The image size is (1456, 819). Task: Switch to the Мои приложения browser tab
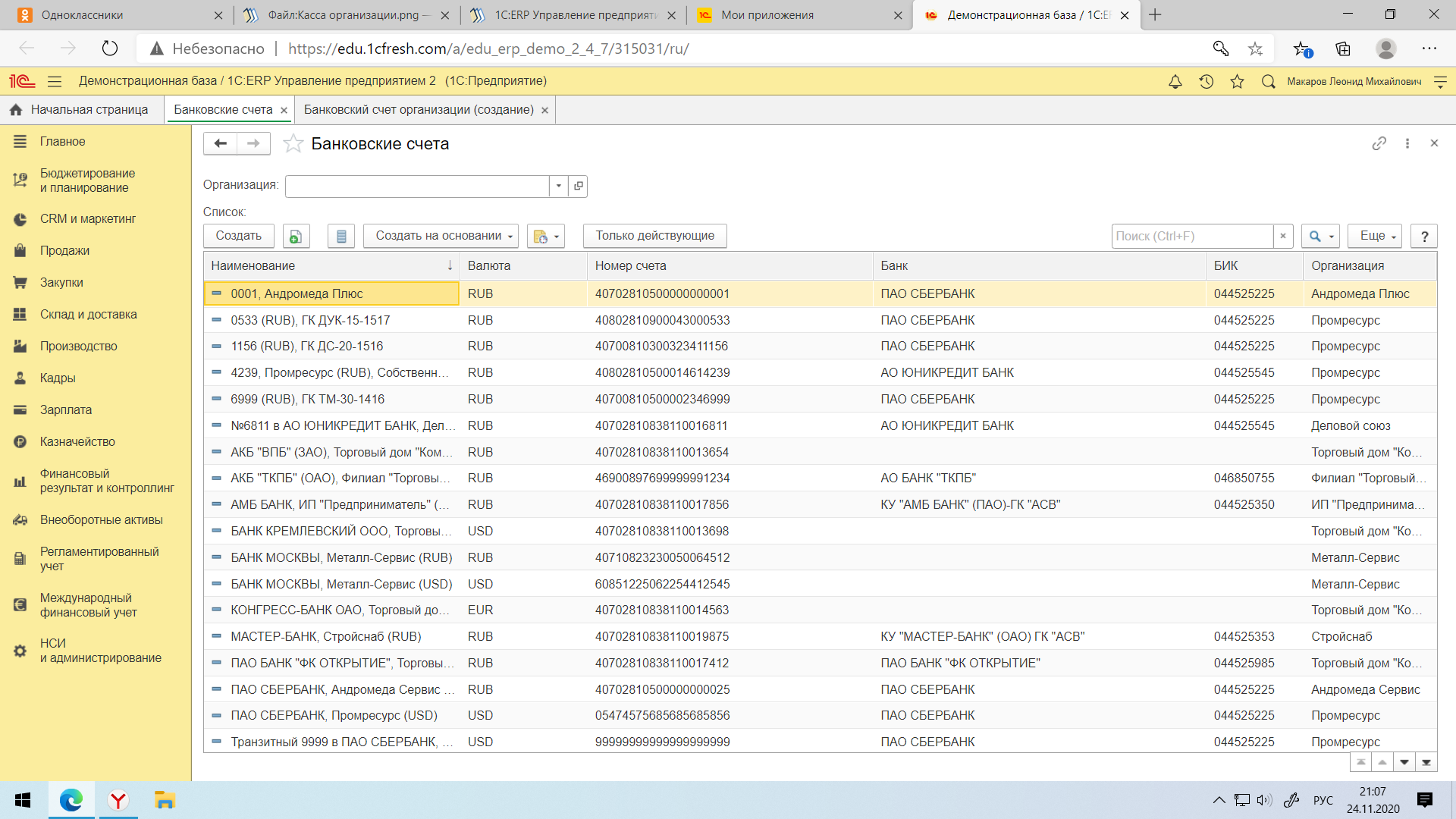point(800,15)
